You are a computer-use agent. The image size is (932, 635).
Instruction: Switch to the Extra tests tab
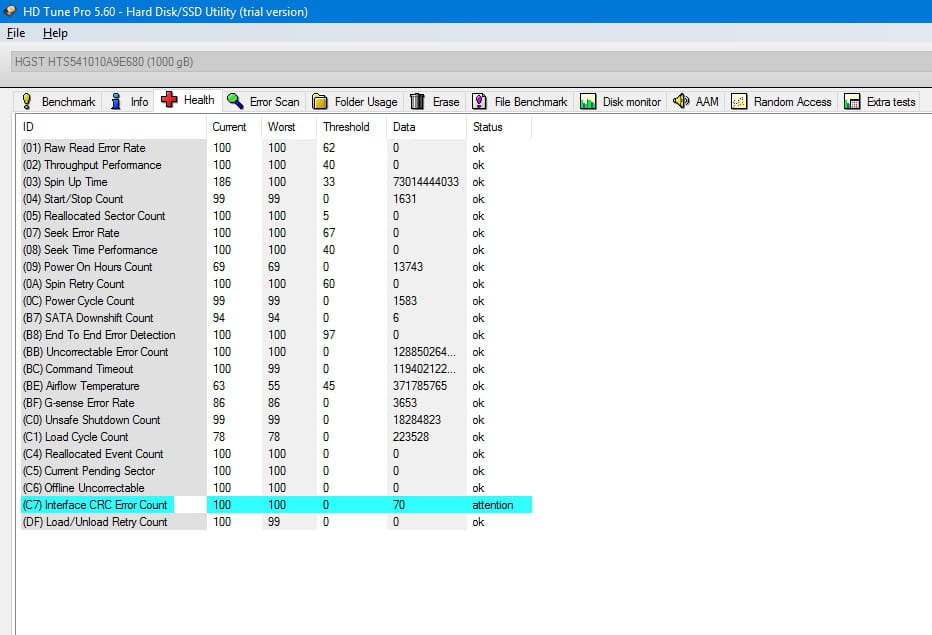tap(880, 101)
